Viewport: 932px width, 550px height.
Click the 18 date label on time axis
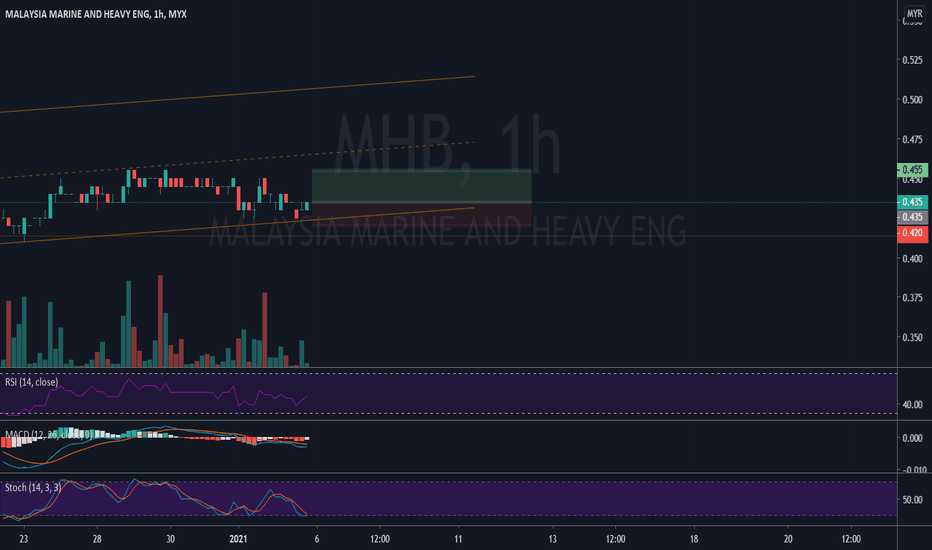[694, 539]
